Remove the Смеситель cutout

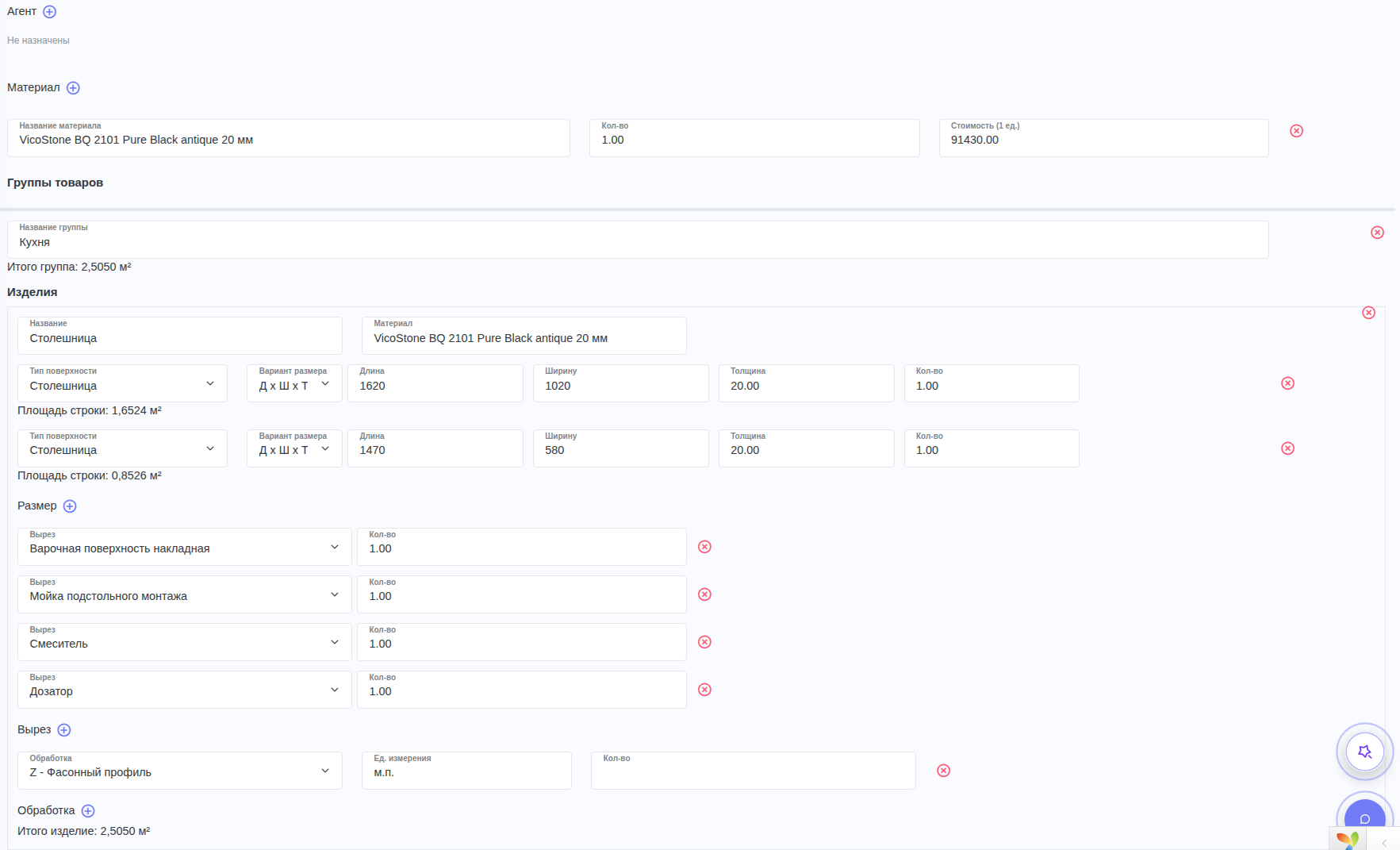(x=704, y=642)
